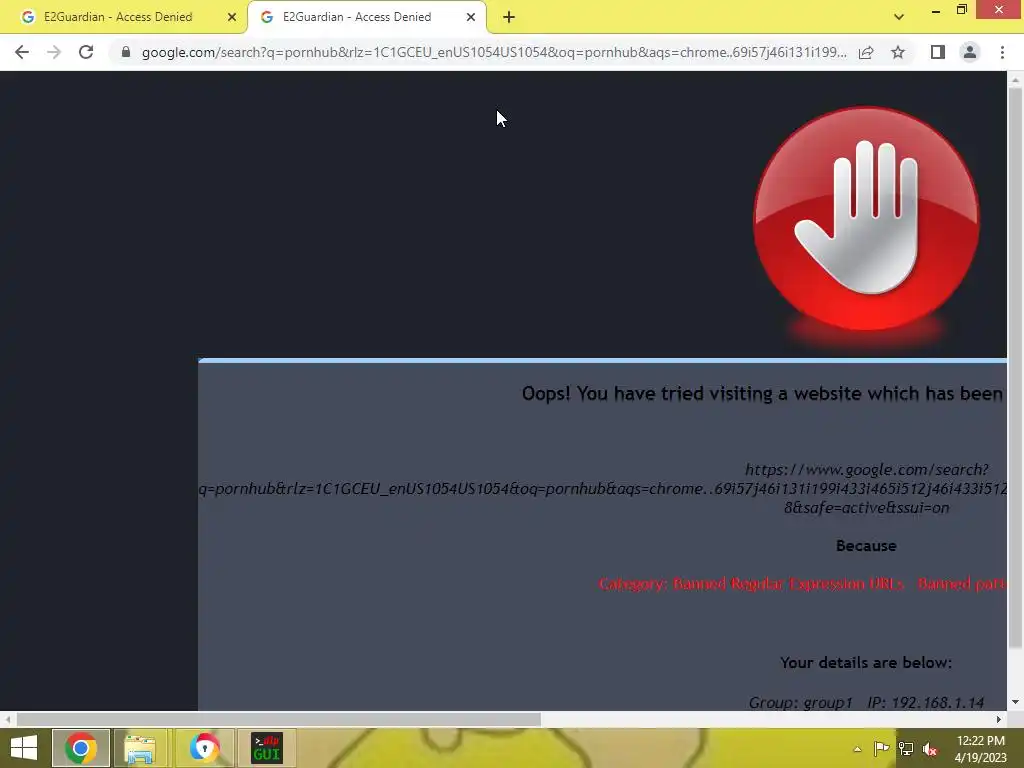Go back to the previous page
This screenshot has width=1024, height=768.
click(22, 52)
